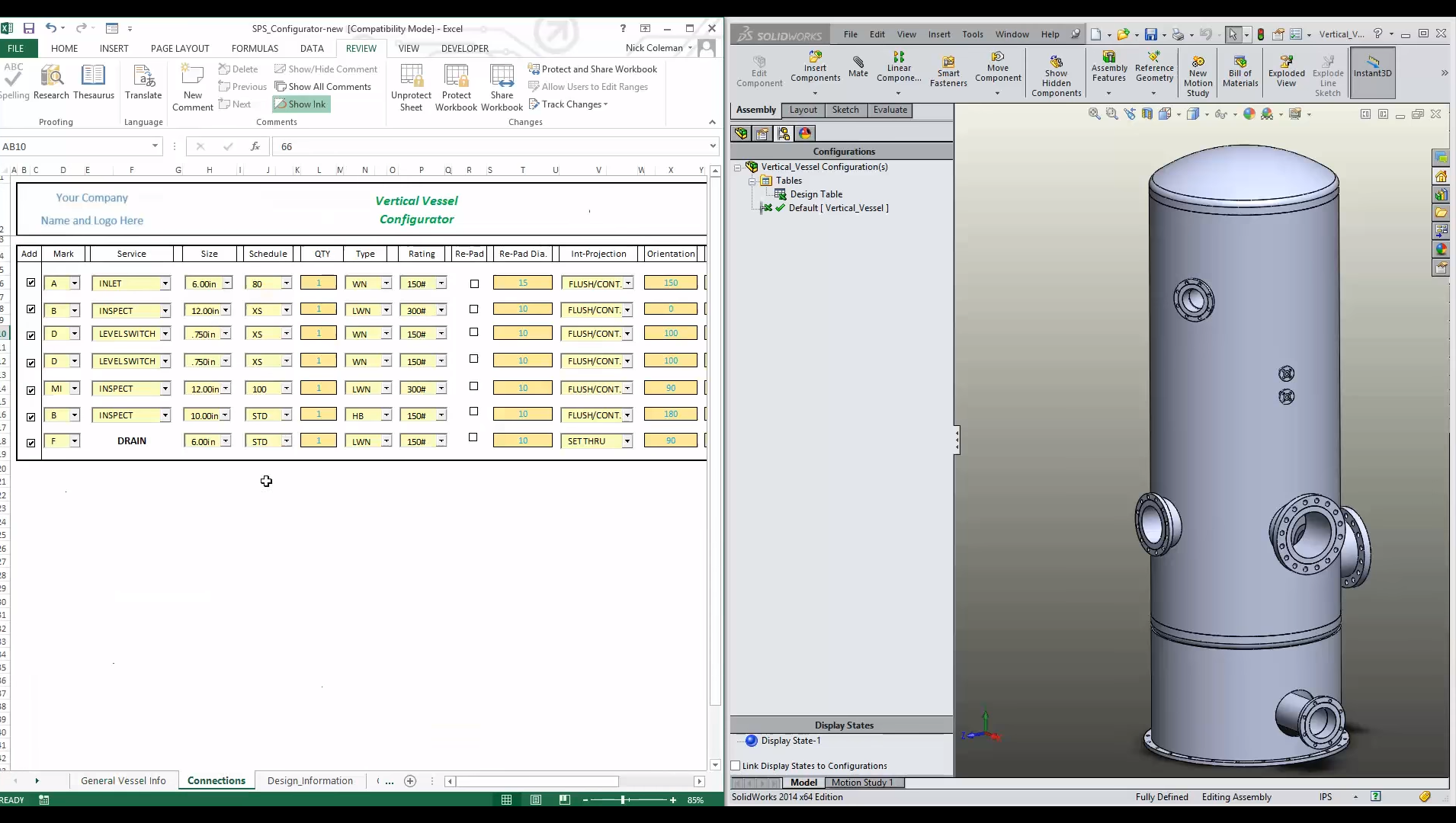
Task: Enable Re-Pad checkbox for INLET row
Action: click(x=474, y=283)
